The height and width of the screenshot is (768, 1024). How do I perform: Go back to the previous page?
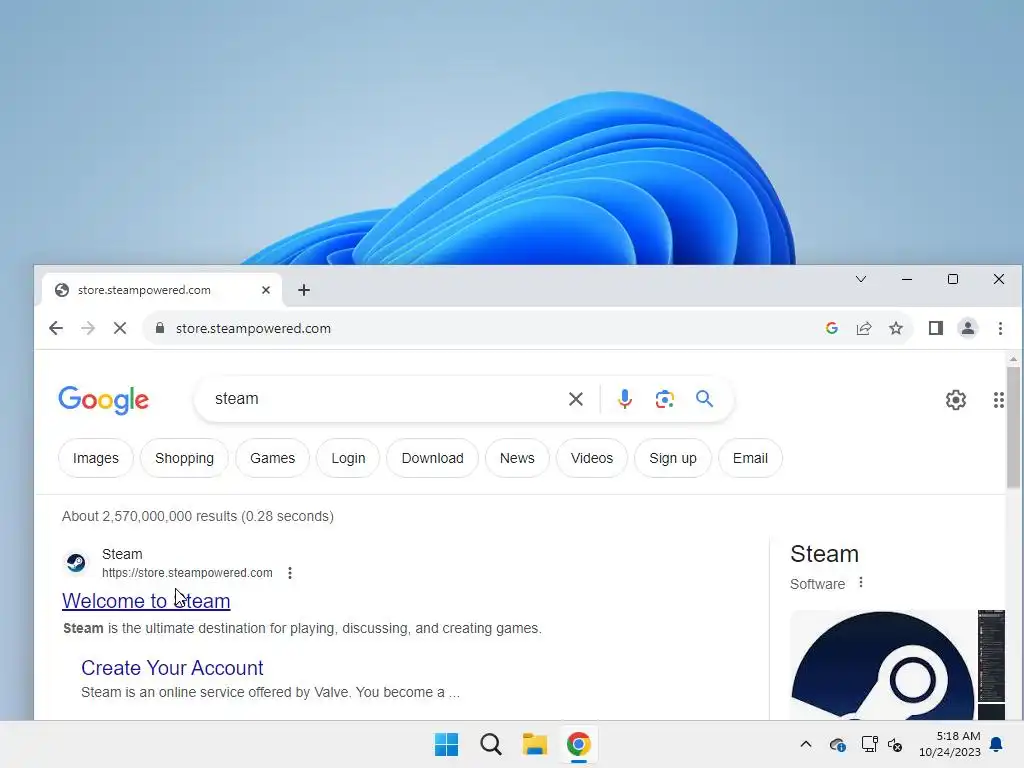56,328
